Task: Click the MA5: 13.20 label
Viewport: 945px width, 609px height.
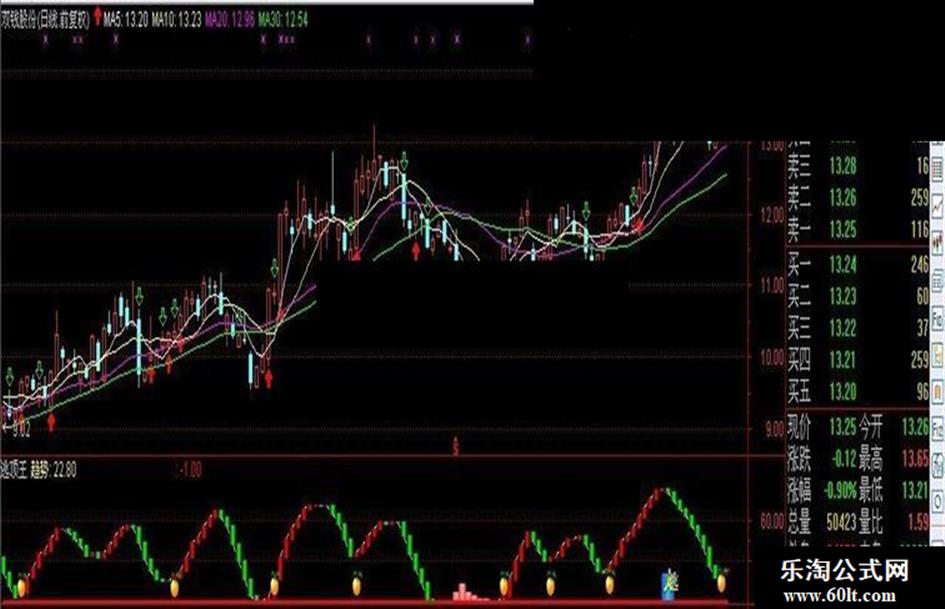Action: pos(125,20)
